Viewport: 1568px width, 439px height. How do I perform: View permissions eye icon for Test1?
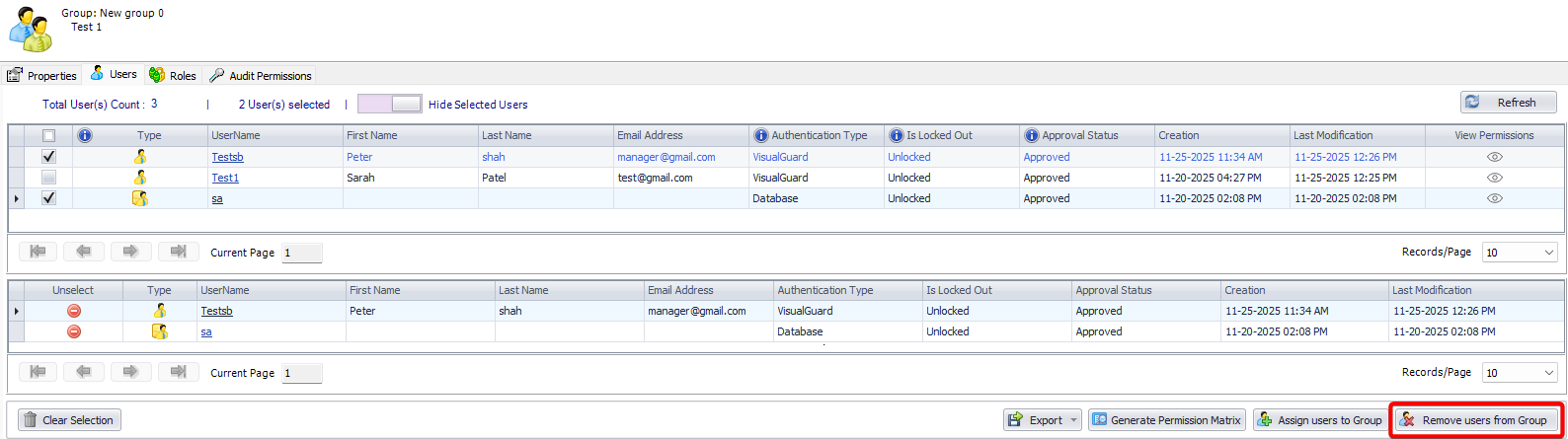pyautogui.click(x=1495, y=178)
